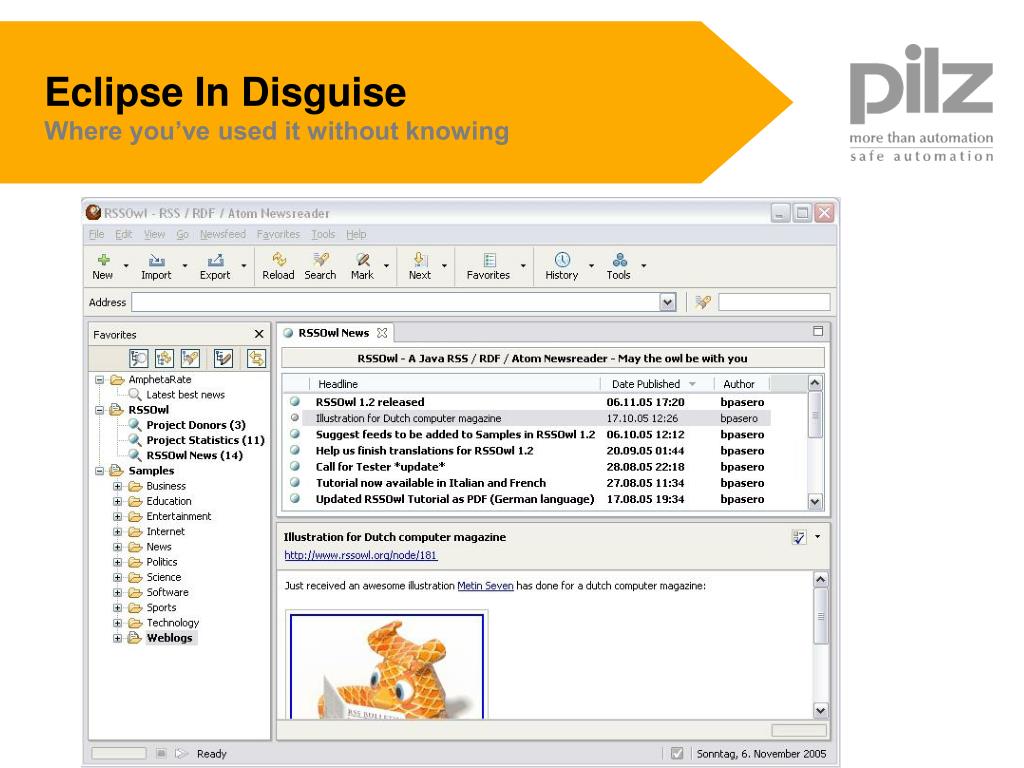Toggle the checkbox in the status bar
Image resolution: width=1024 pixels, height=768 pixels.
pyautogui.click(x=677, y=753)
